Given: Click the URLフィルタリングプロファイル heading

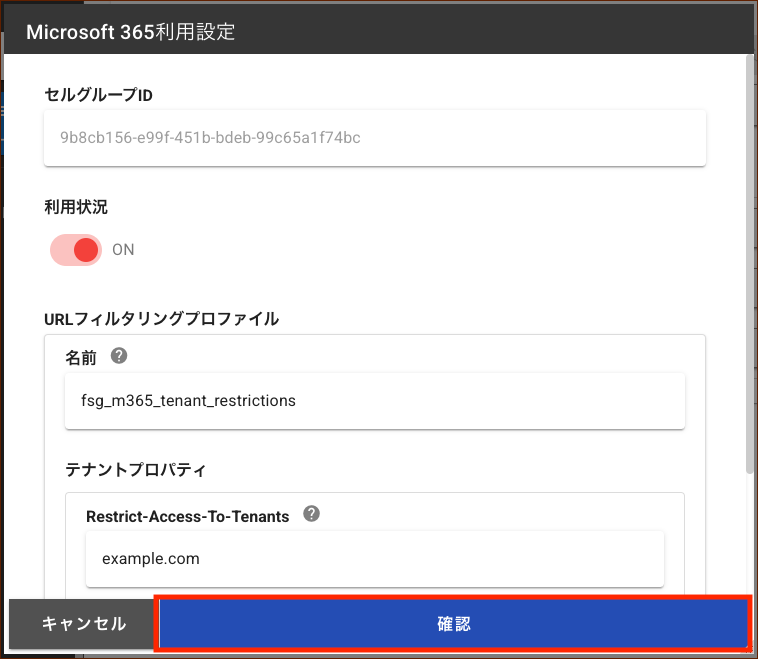Looking at the screenshot, I should (x=161, y=319).
